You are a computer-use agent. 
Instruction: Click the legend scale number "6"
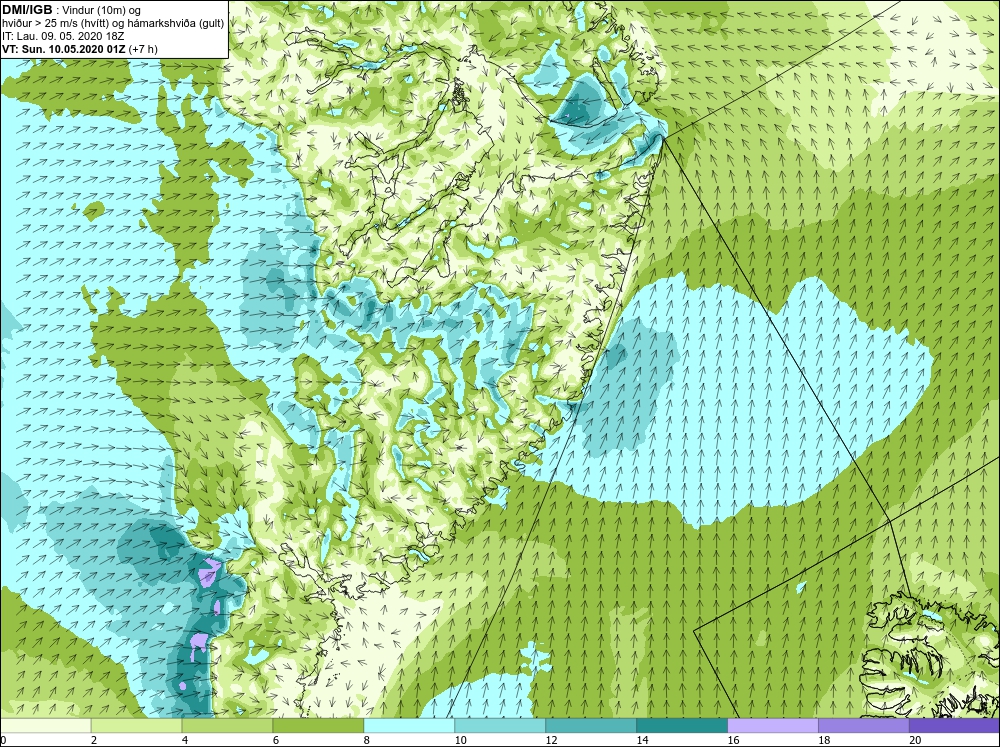pyautogui.click(x=276, y=740)
